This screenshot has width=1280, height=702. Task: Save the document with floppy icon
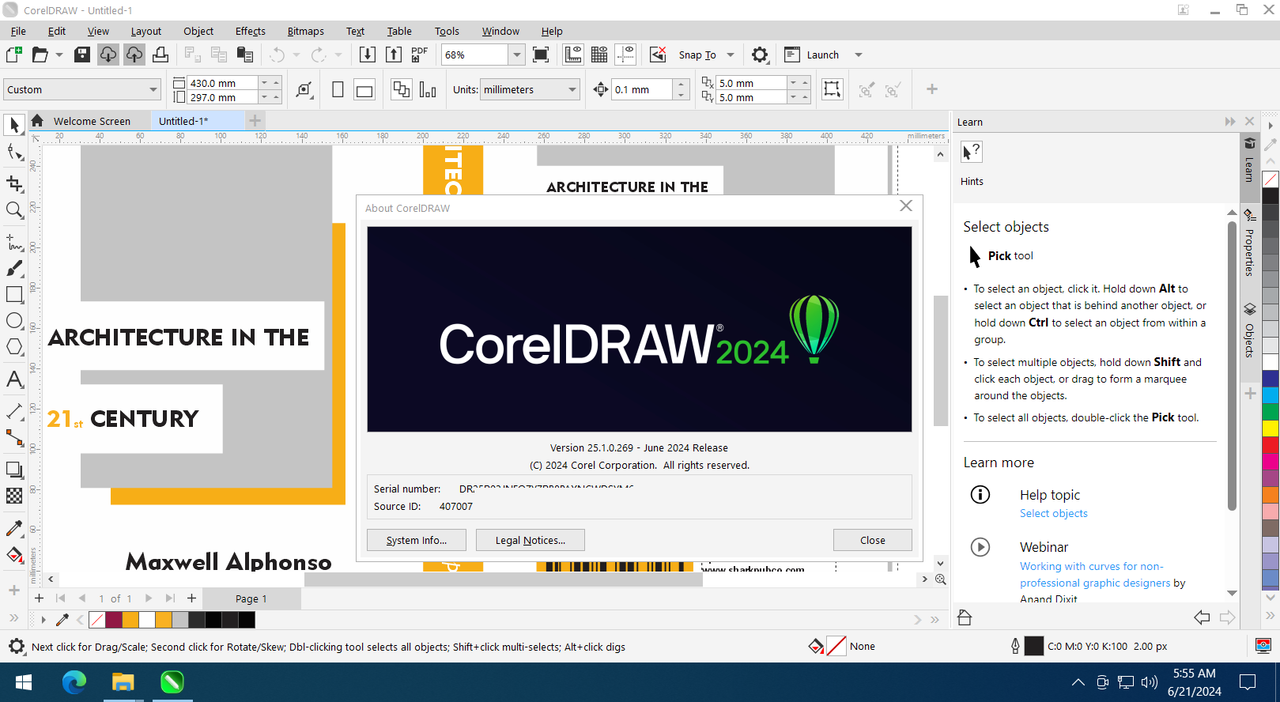(x=82, y=54)
